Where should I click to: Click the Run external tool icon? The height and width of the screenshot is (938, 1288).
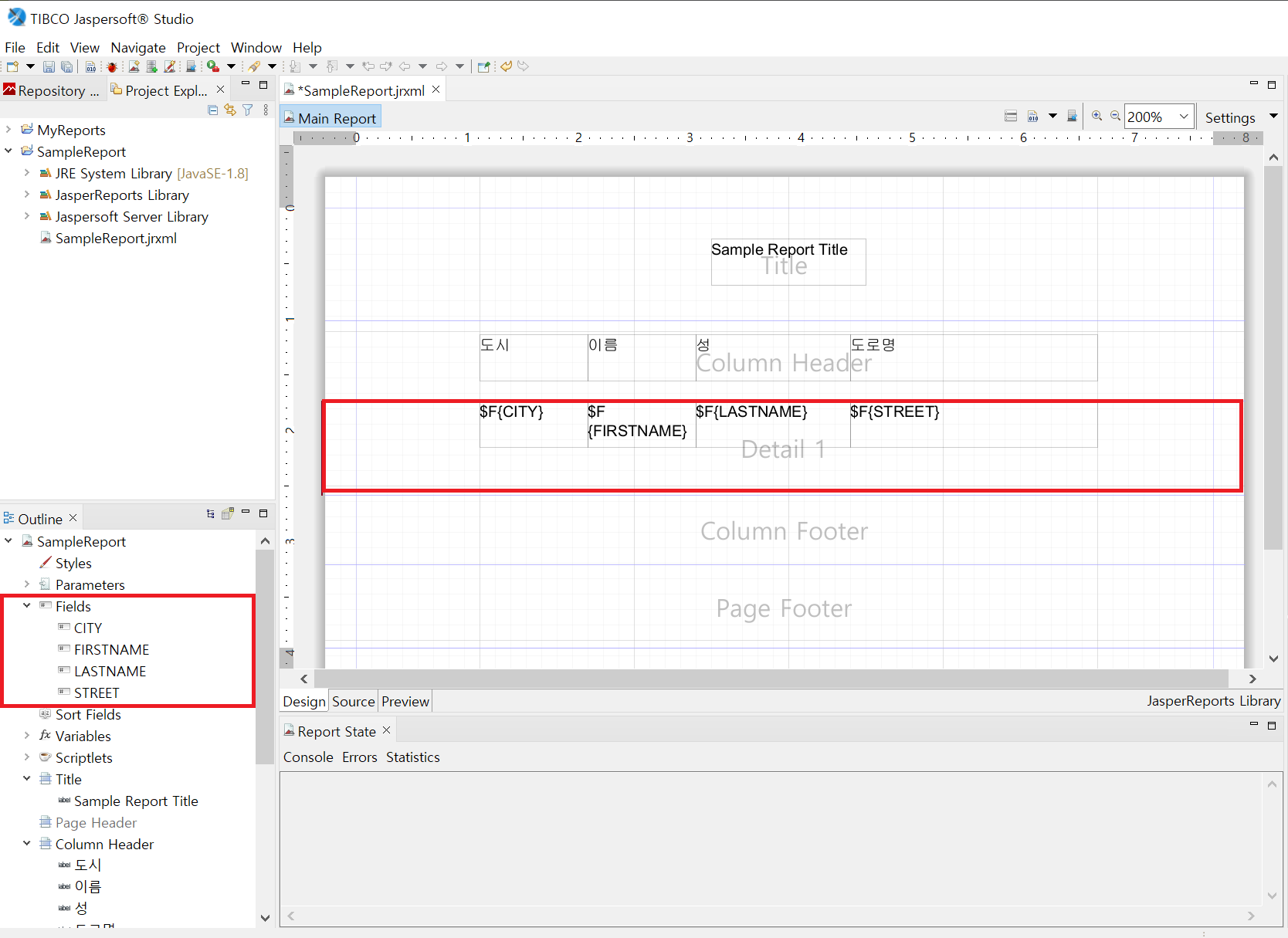[213, 66]
